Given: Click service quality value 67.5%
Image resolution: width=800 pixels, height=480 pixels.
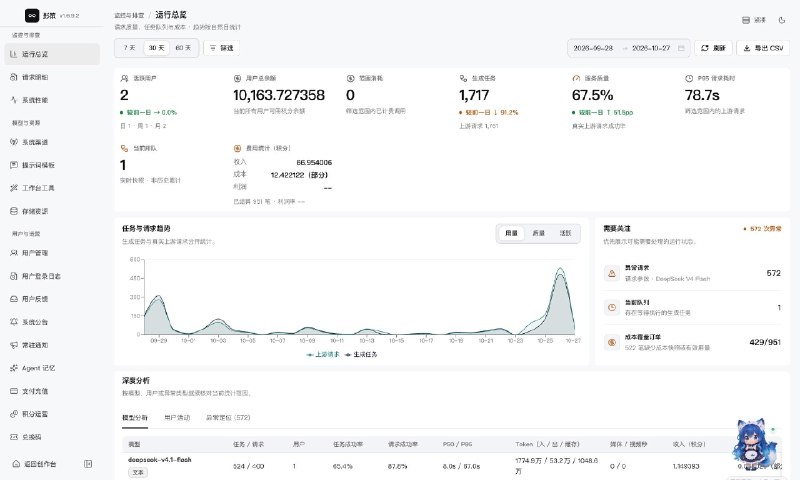Looking at the screenshot, I should [592, 95].
